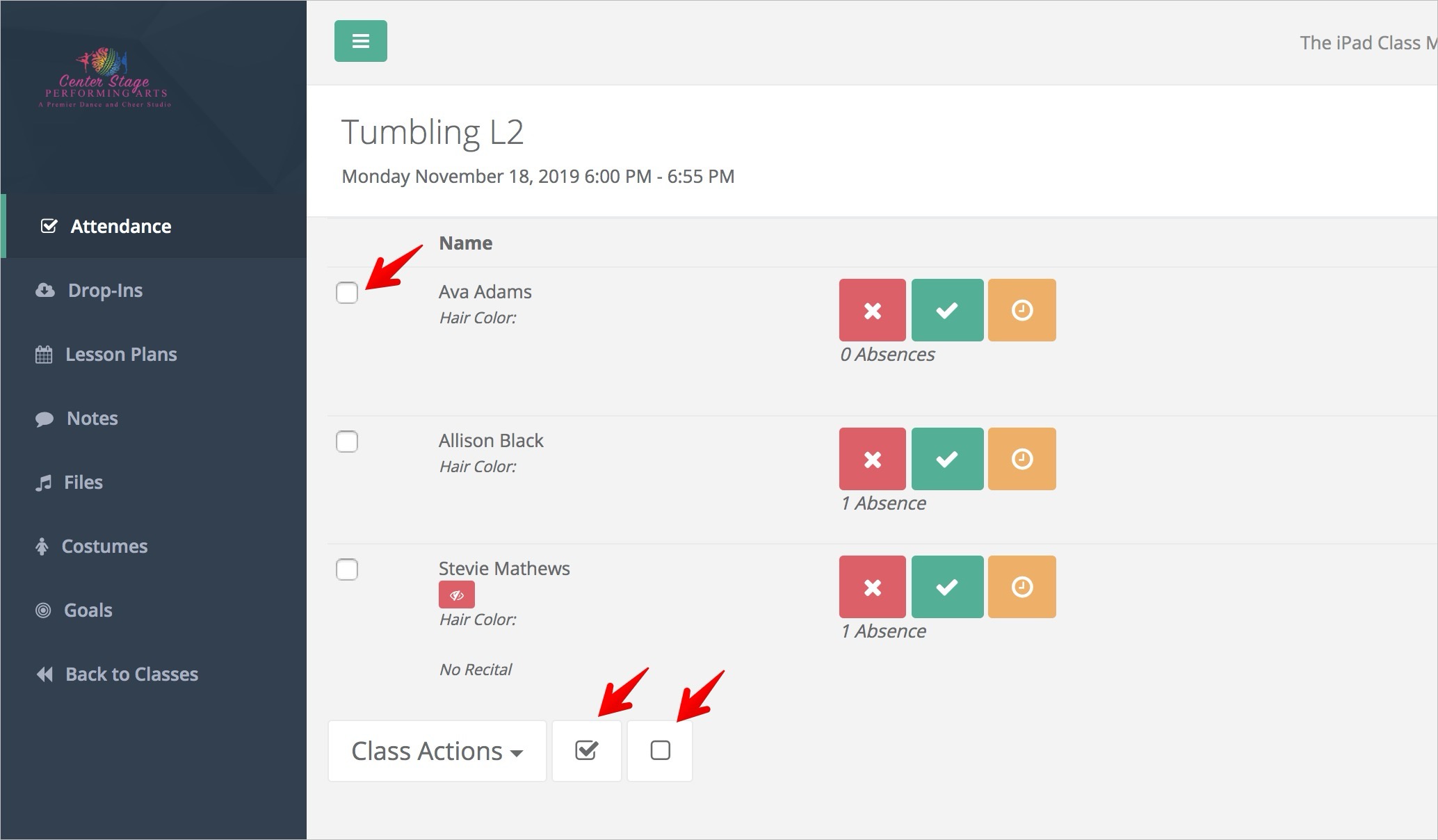The image size is (1438, 840).
Task: Mark Allison Black present with green check
Action: [947, 459]
